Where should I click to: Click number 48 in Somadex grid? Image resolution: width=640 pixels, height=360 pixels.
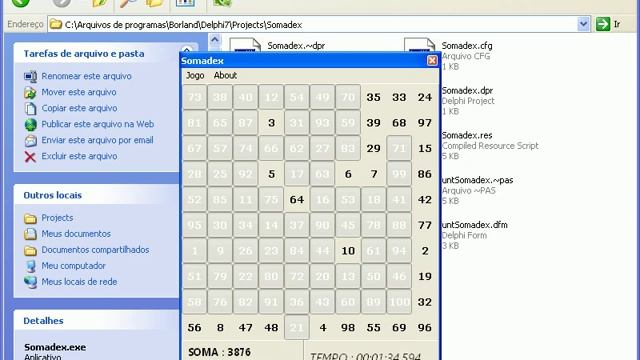(x=271, y=328)
